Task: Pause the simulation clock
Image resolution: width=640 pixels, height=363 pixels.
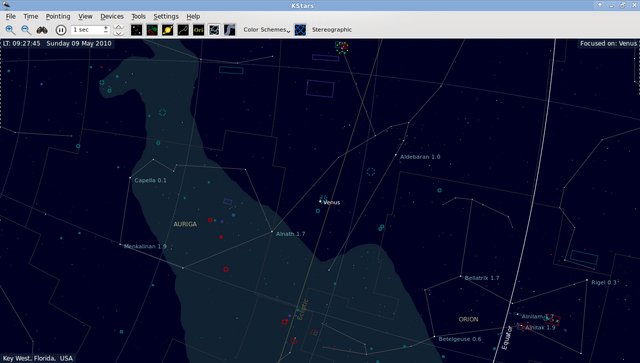Action: (x=61, y=30)
